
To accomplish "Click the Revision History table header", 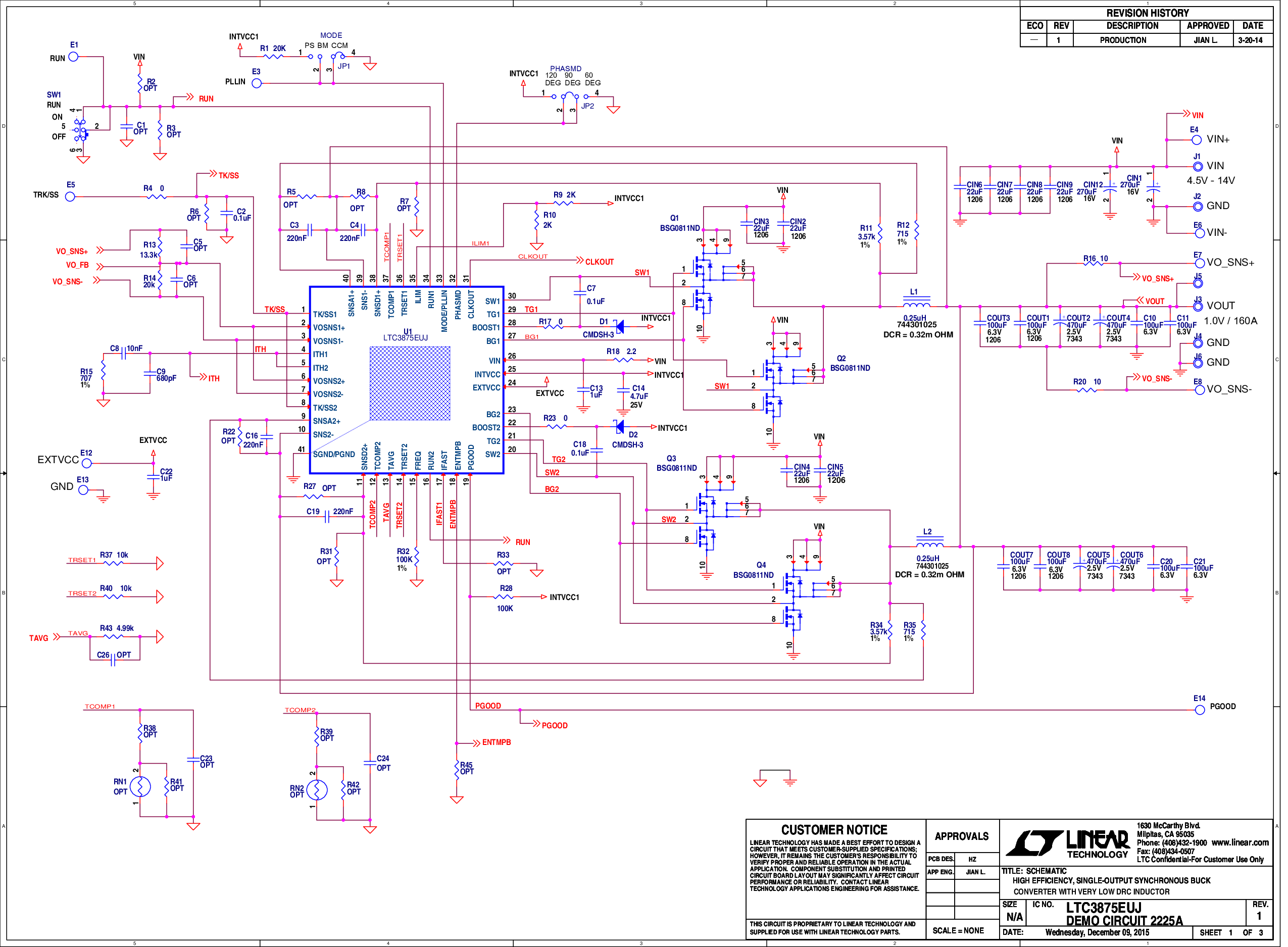I will click(1147, 13).
